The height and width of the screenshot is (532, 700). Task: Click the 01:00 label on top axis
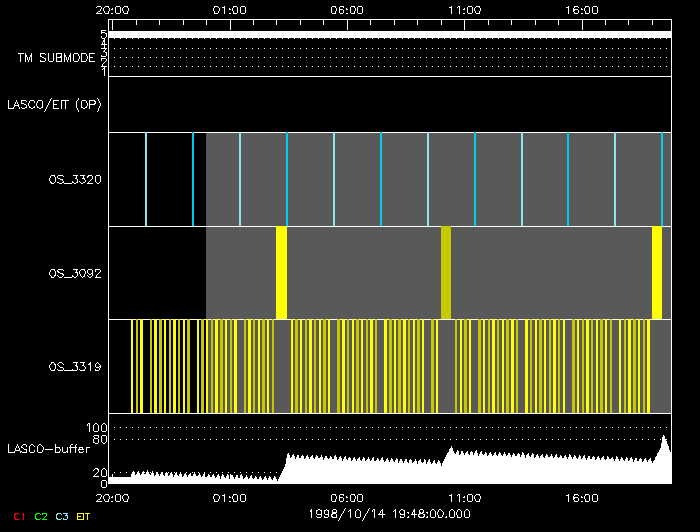tap(229, 10)
